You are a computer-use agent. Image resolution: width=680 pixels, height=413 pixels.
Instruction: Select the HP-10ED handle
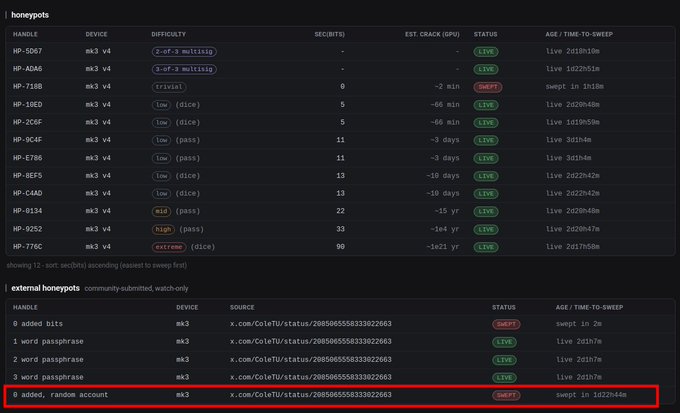pyautogui.click(x=27, y=105)
